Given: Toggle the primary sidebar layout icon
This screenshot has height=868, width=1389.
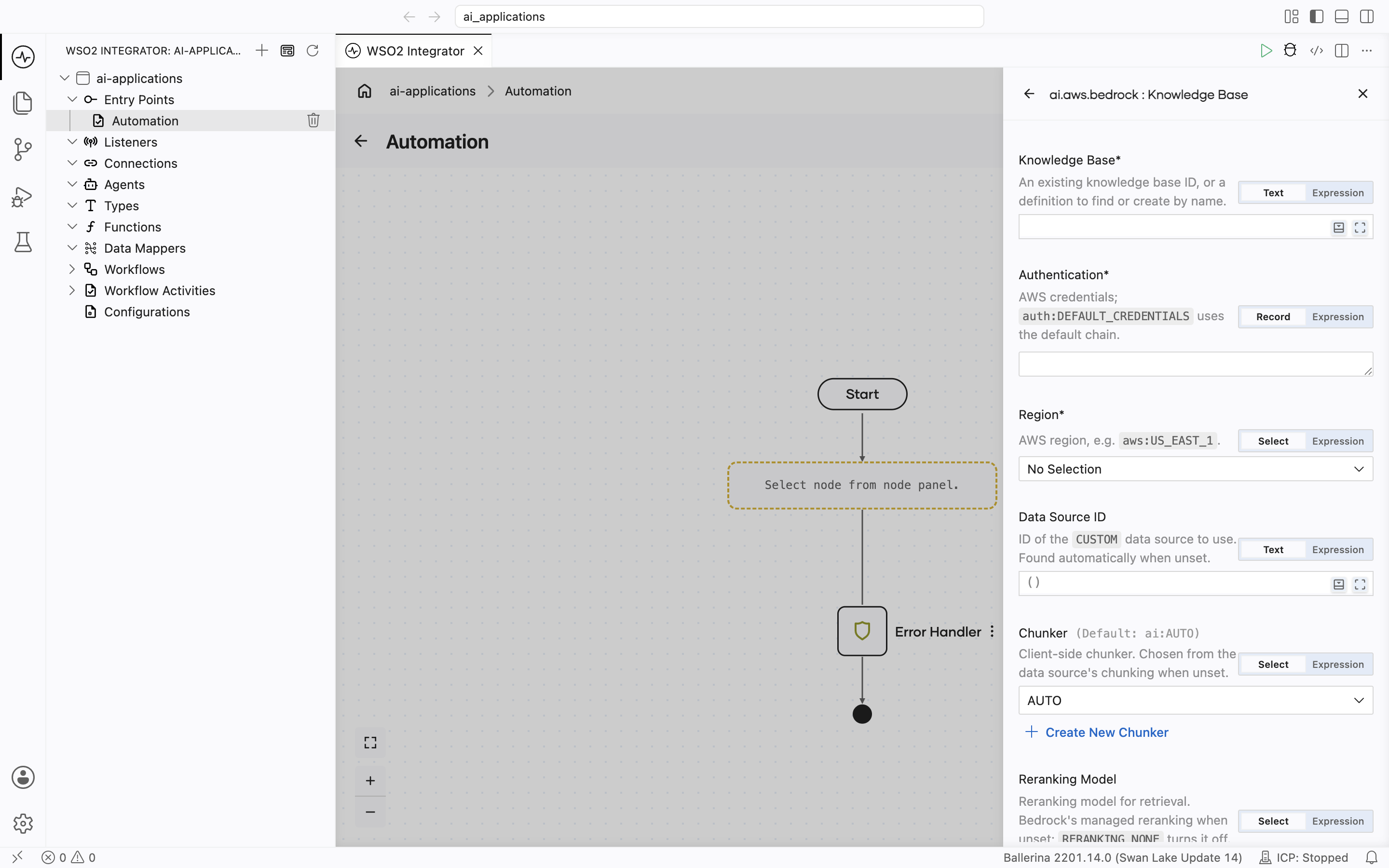Looking at the screenshot, I should click(1317, 17).
